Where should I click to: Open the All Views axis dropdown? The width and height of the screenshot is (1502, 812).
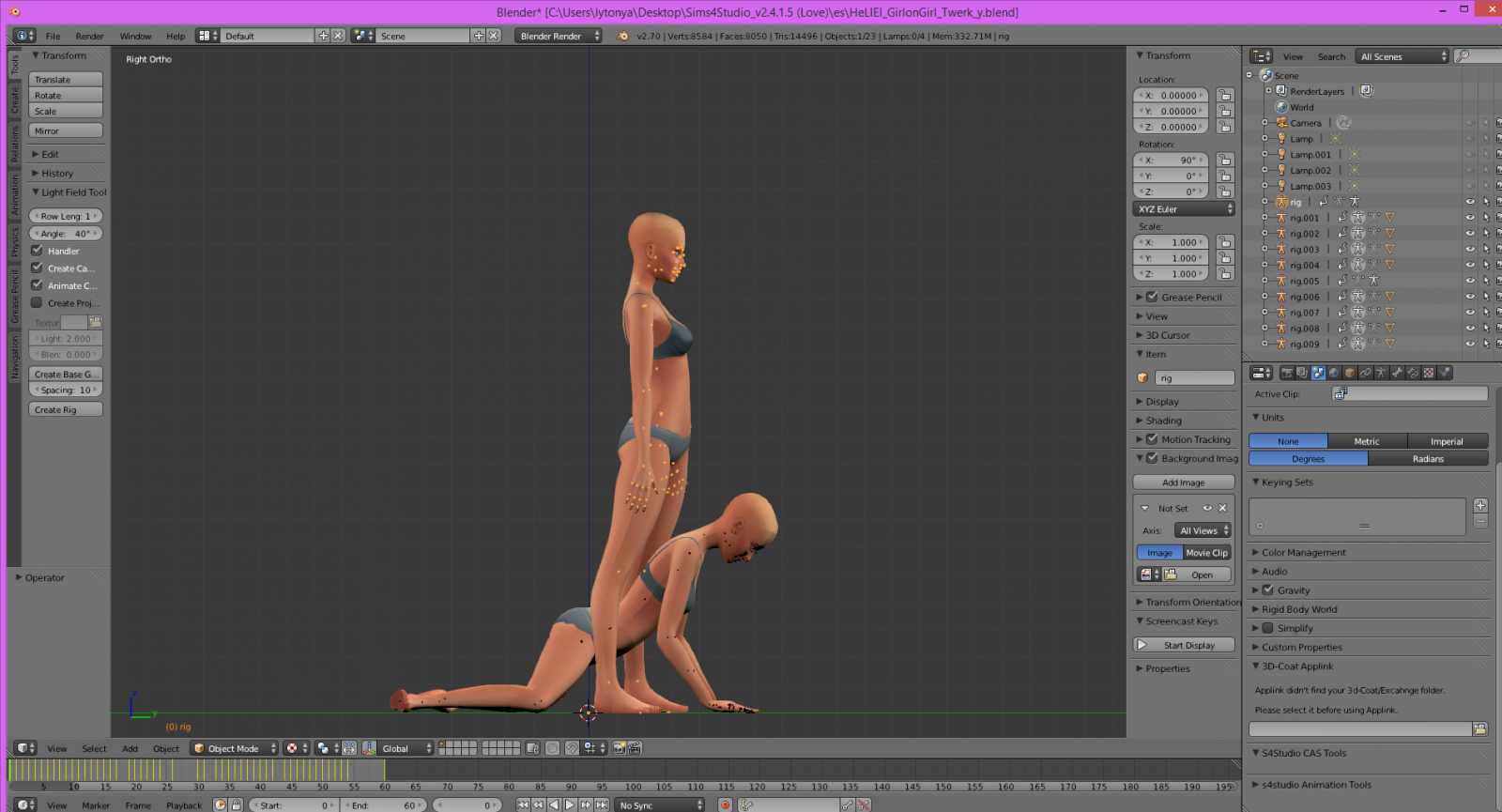[x=1203, y=530]
